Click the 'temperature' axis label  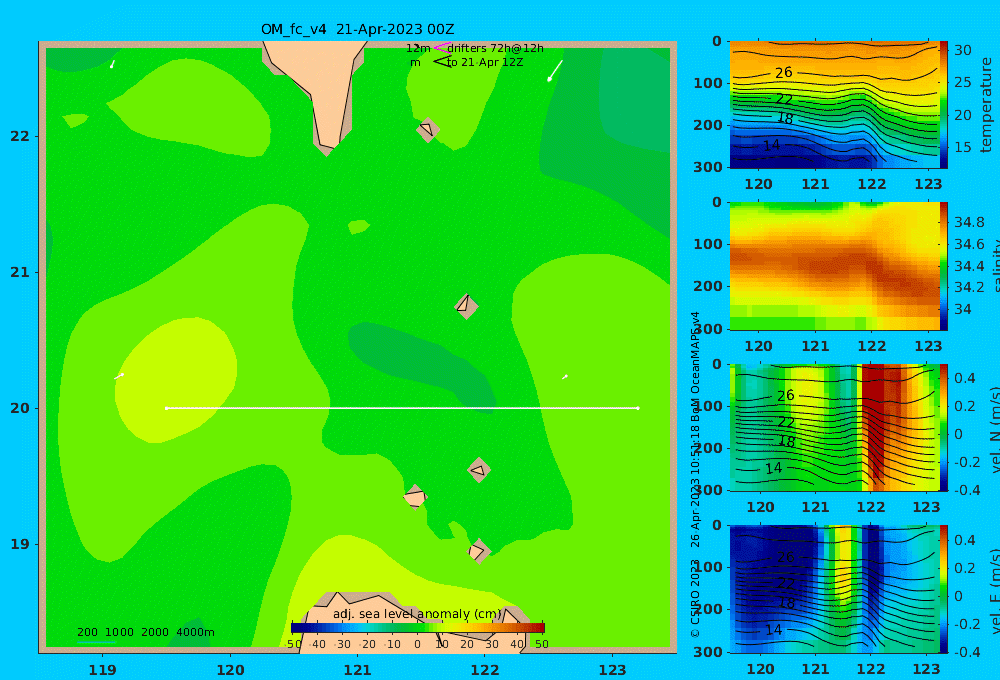(987, 105)
